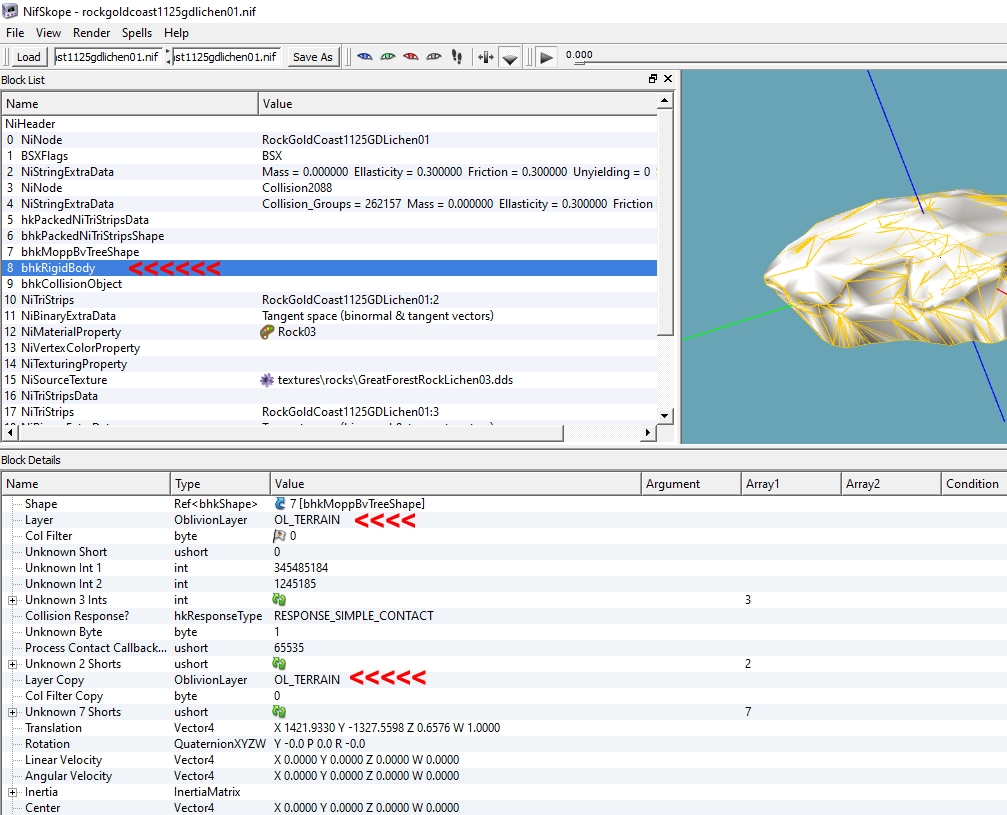
Task: Click the texture flower icon for GreatForestRockLichen03.dds
Action: 267,380
